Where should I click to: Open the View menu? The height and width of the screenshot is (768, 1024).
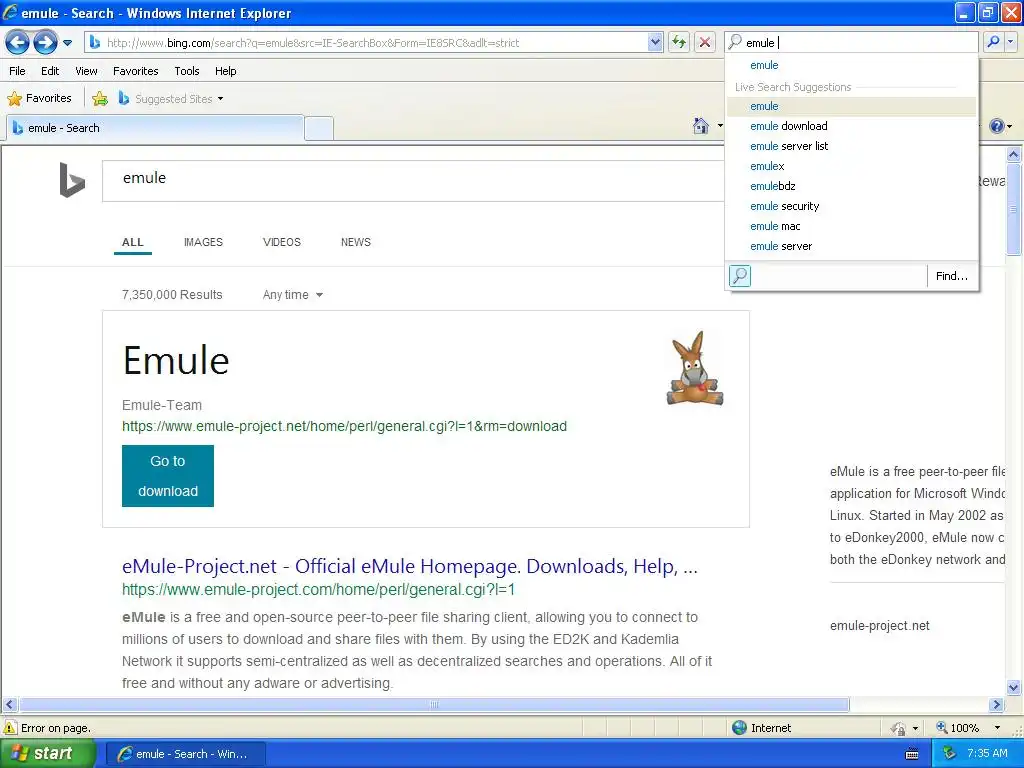click(x=86, y=71)
